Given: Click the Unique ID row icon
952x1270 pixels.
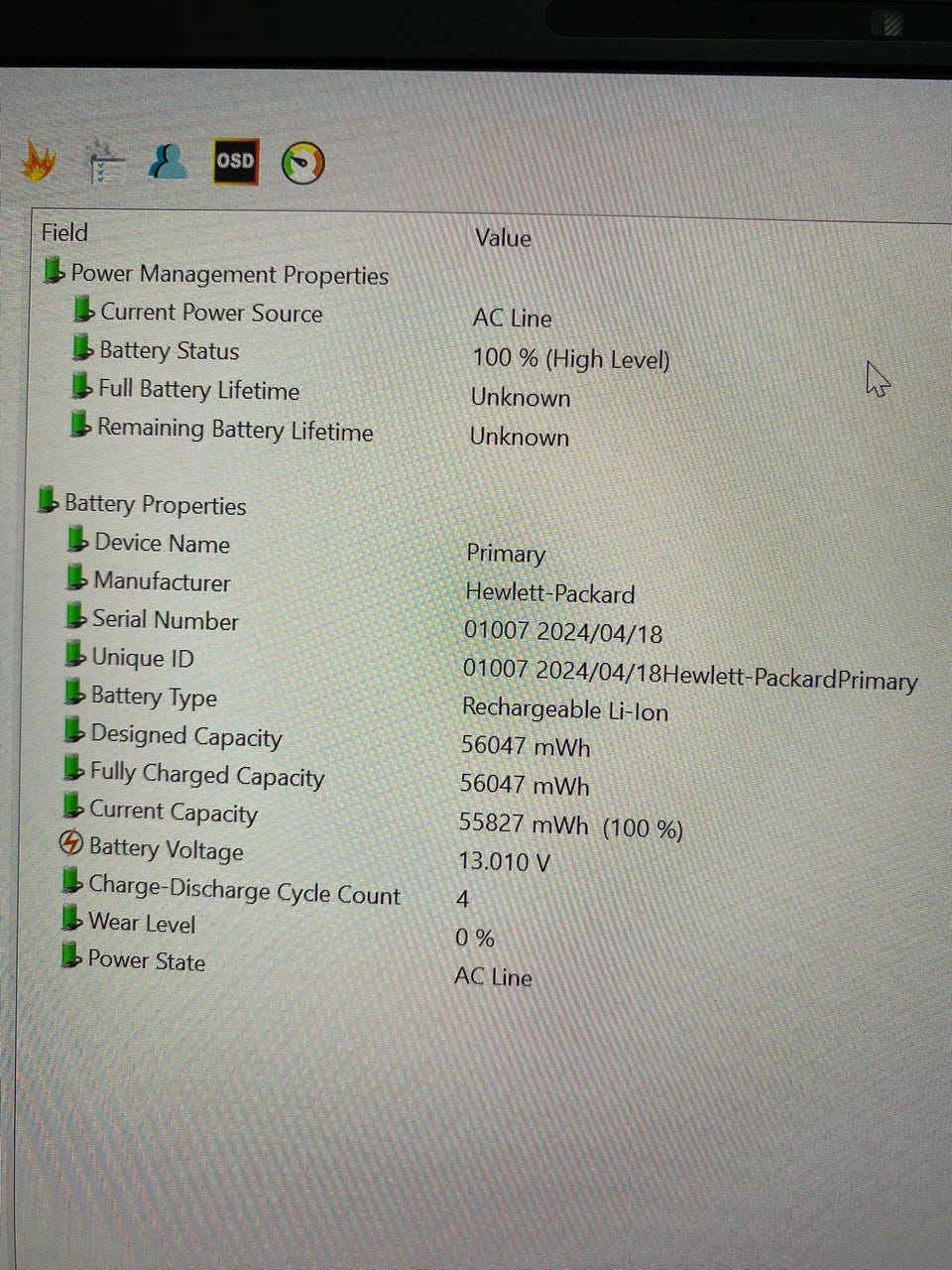Looking at the screenshot, I should [x=74, y=654].
